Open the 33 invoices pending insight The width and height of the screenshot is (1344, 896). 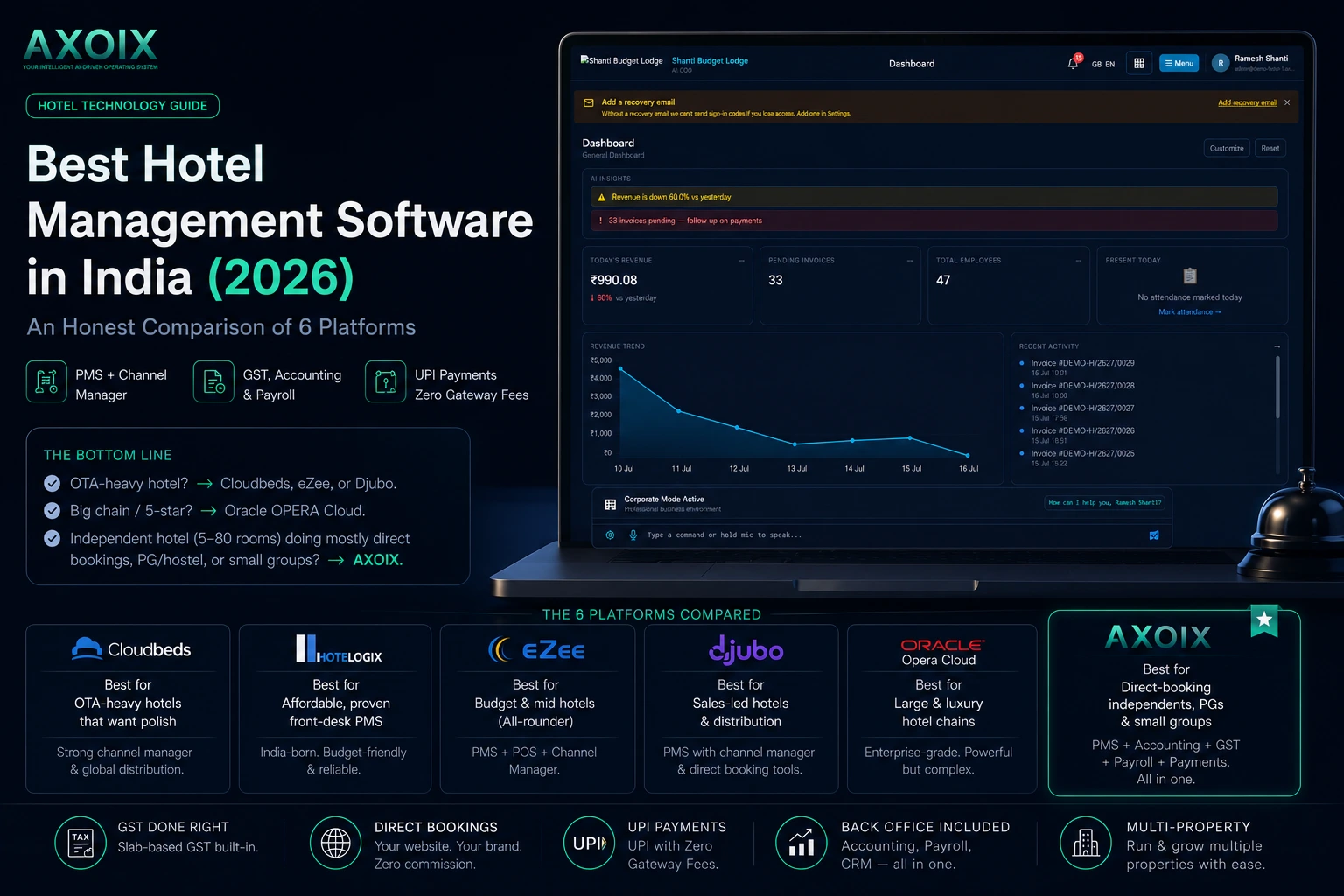click(934, 220)
